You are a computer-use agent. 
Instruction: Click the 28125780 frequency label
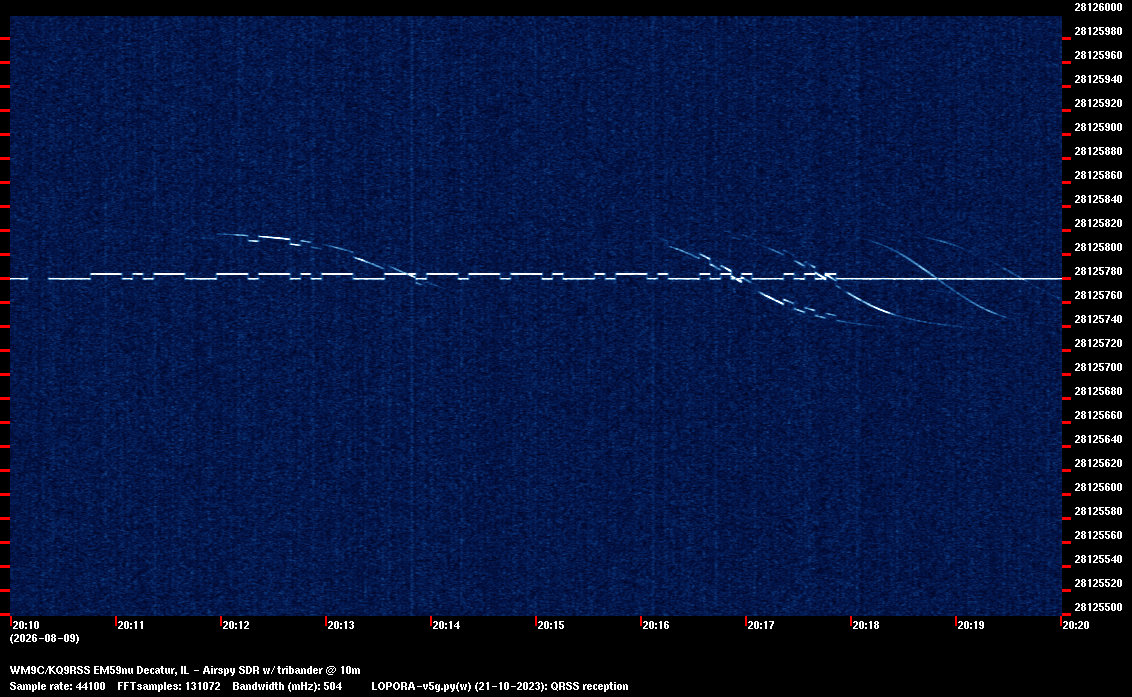[1098, 271]
